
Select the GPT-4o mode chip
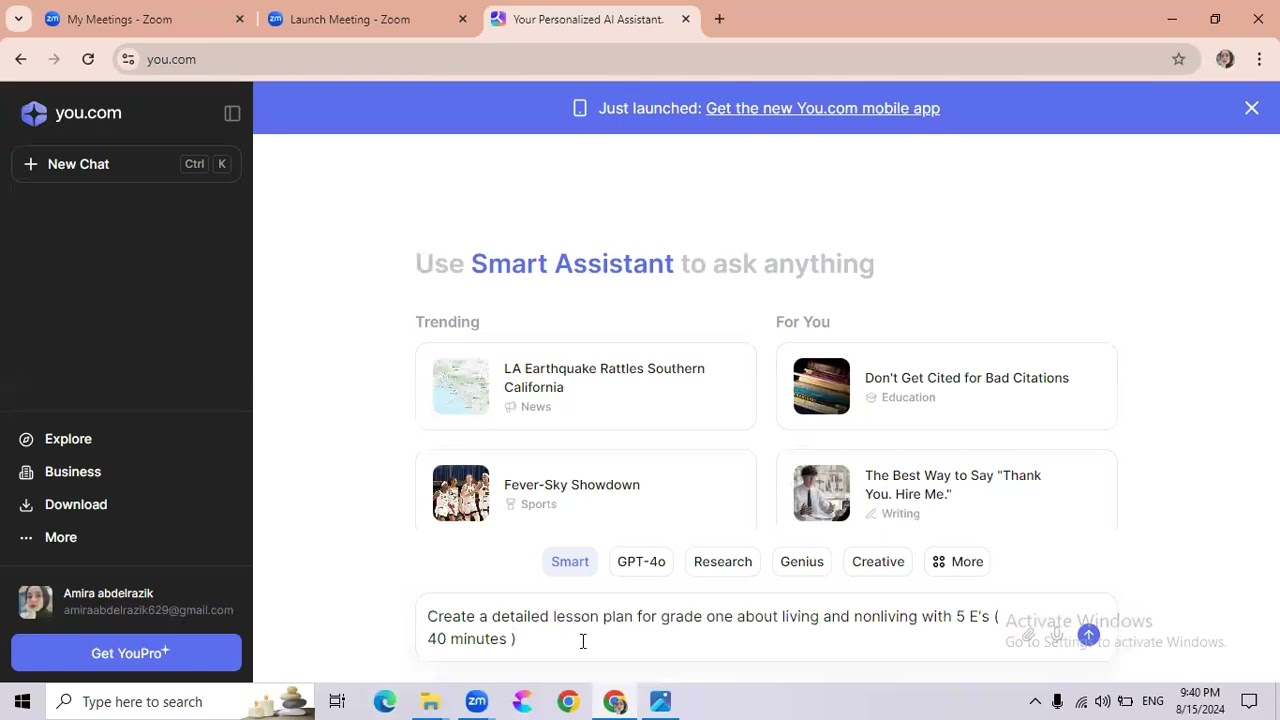(x=641, y=562)
